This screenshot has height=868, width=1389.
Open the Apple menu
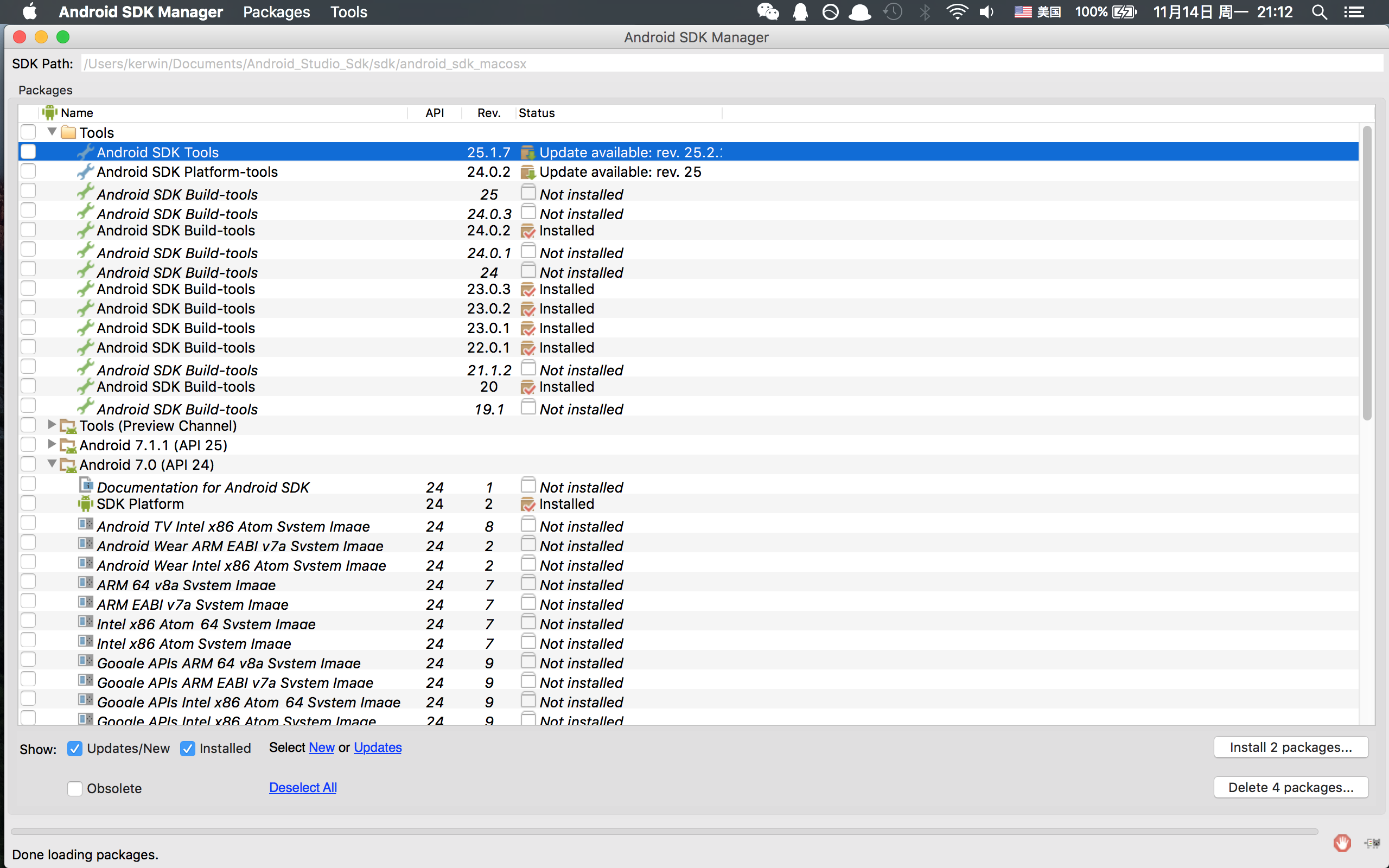point(30,12)
